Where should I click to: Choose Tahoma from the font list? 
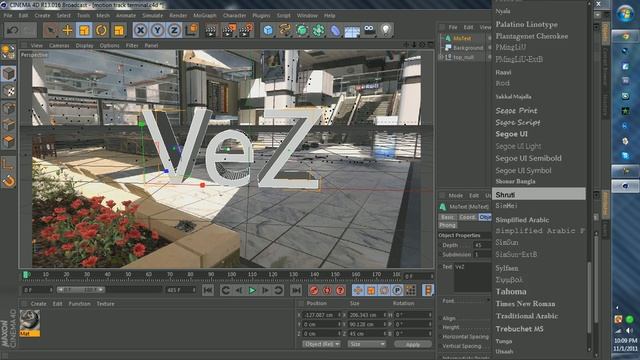[511, 292]
